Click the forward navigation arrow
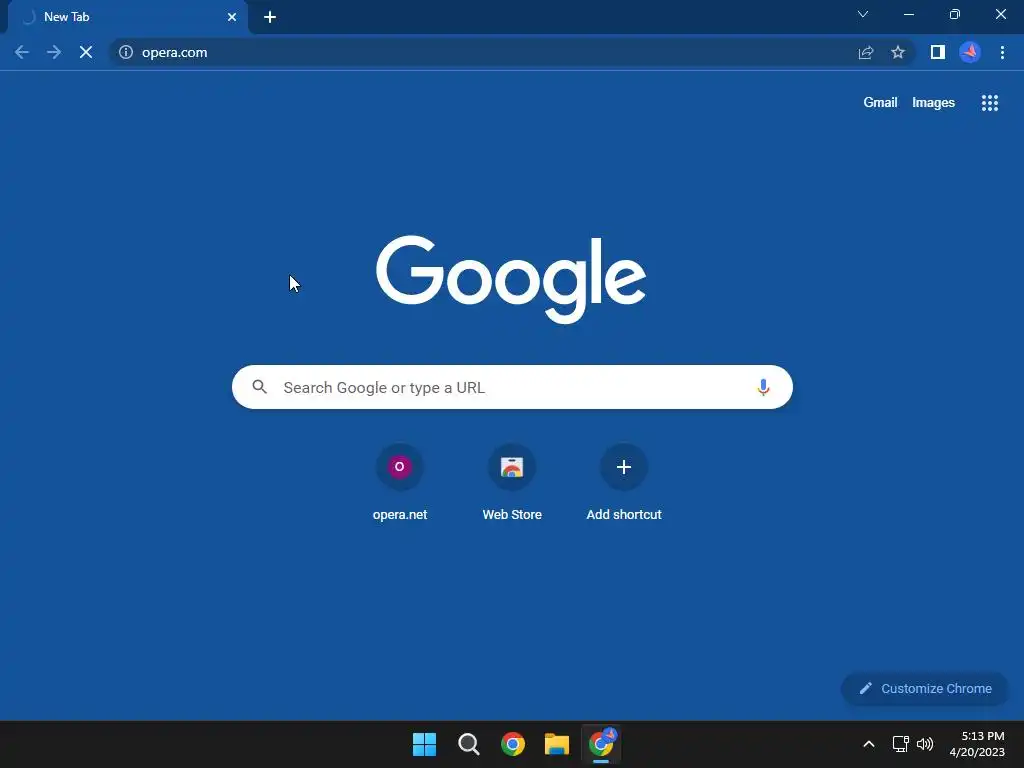 (54, 52)
